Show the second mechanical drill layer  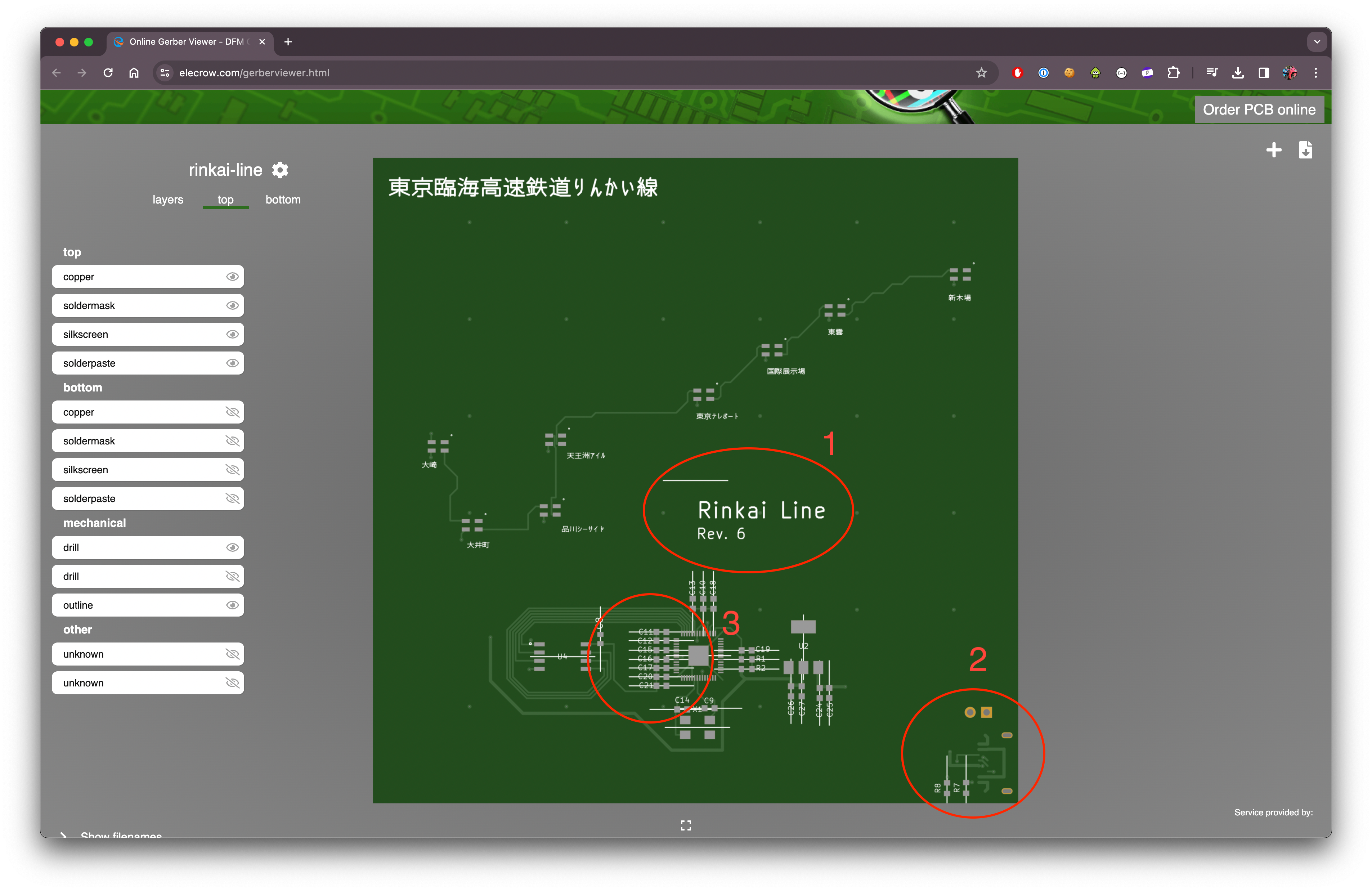point(232,577)
